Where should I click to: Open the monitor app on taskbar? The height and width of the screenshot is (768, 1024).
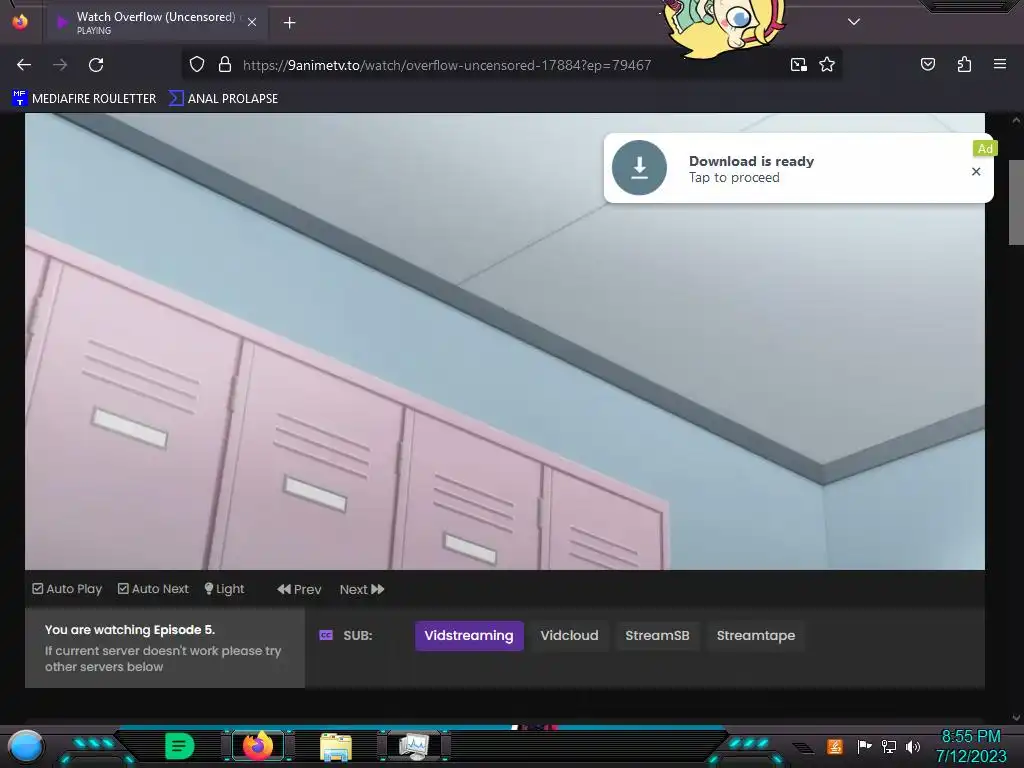[414, 746]
